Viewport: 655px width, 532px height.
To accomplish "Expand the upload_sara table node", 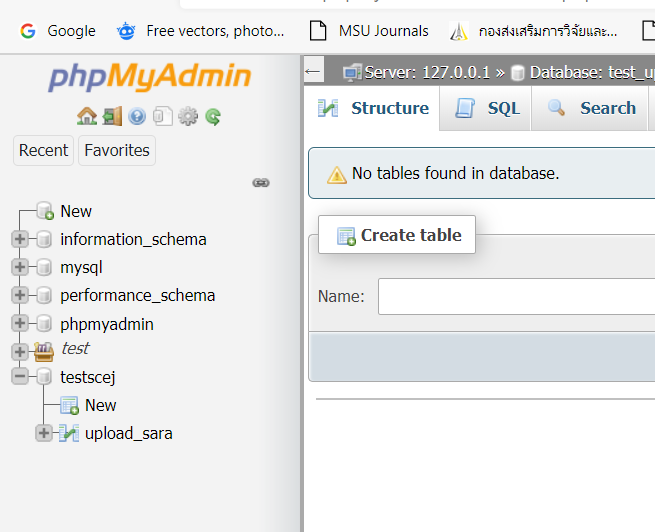I will pos(44,433).
